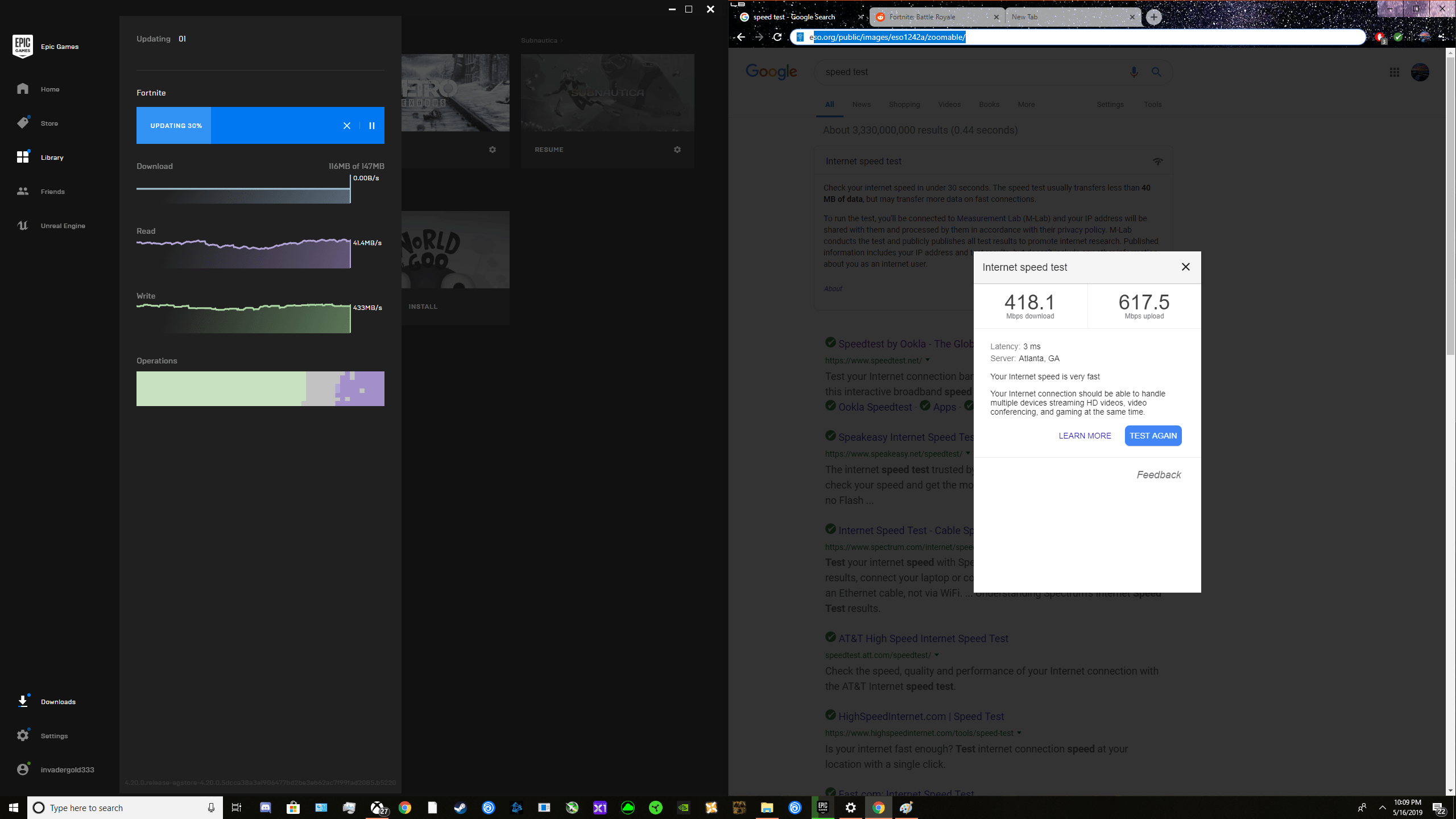Image resolution: width=1456 pixels, height=819 pixels.
Task: Open the Subnautica tile settings gear
Action: coord(677,149)
